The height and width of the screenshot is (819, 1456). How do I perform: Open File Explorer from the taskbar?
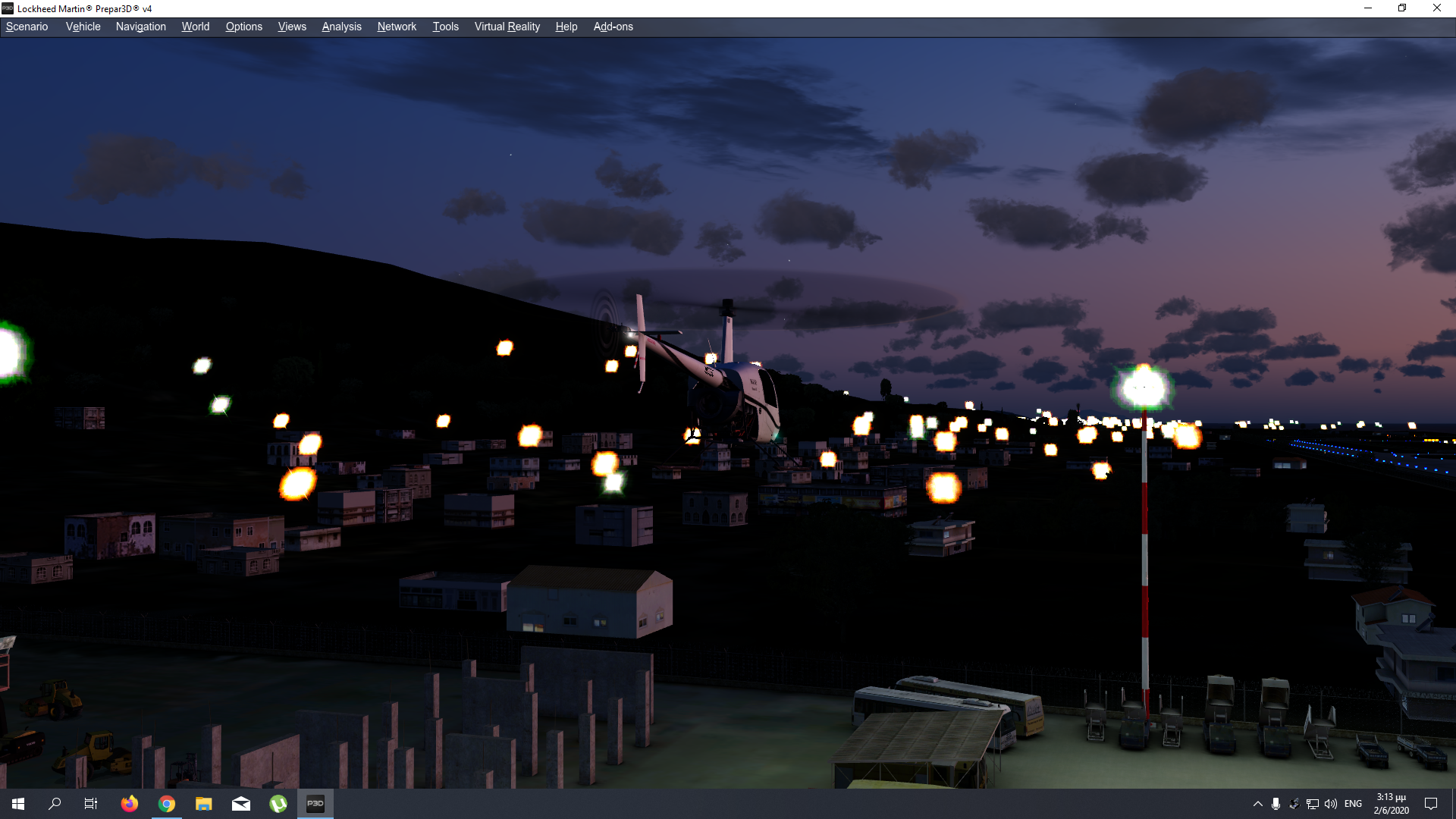[x=203, y=804]
